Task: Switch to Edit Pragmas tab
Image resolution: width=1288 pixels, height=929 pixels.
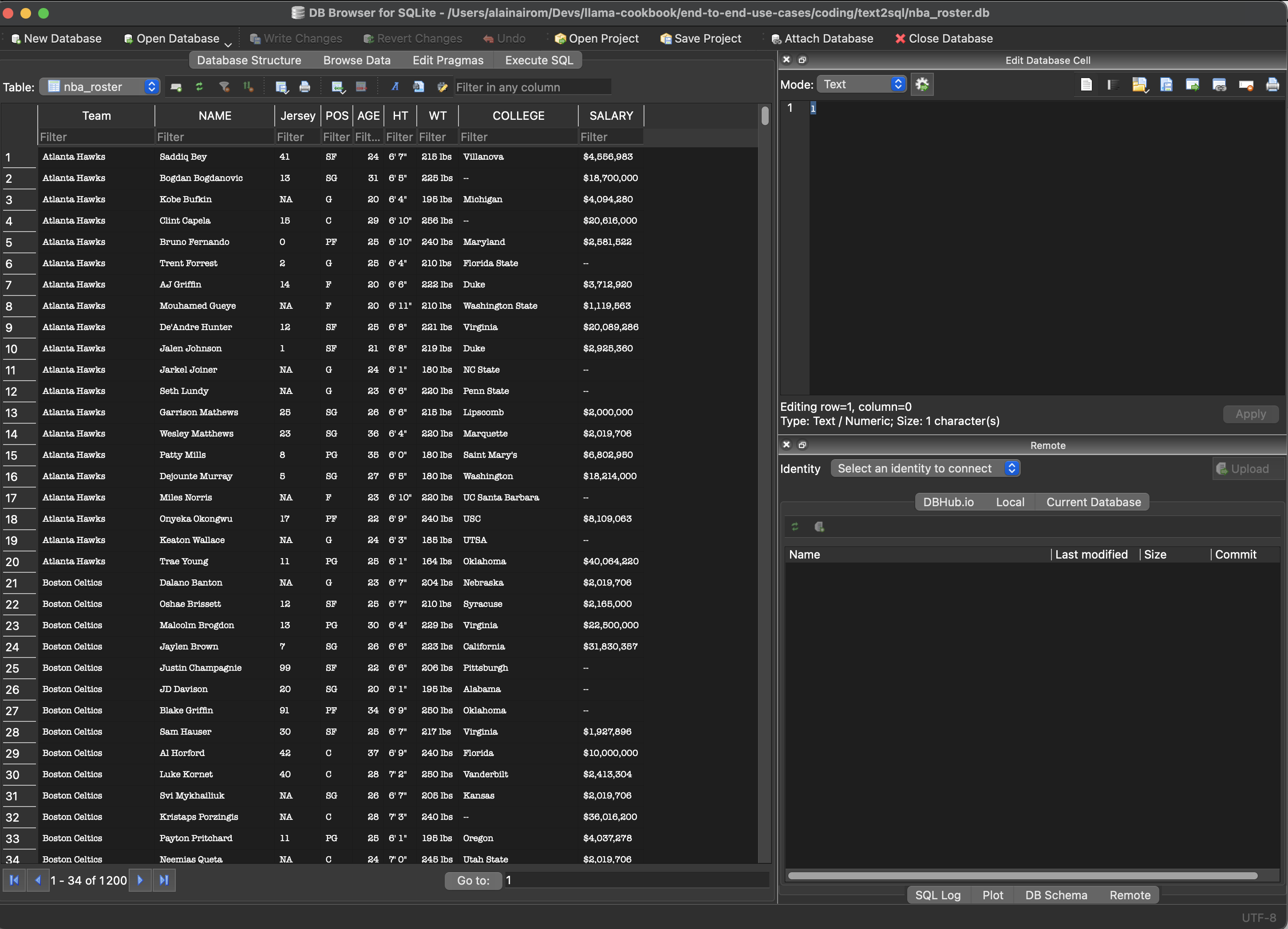Action: point(447,60)
